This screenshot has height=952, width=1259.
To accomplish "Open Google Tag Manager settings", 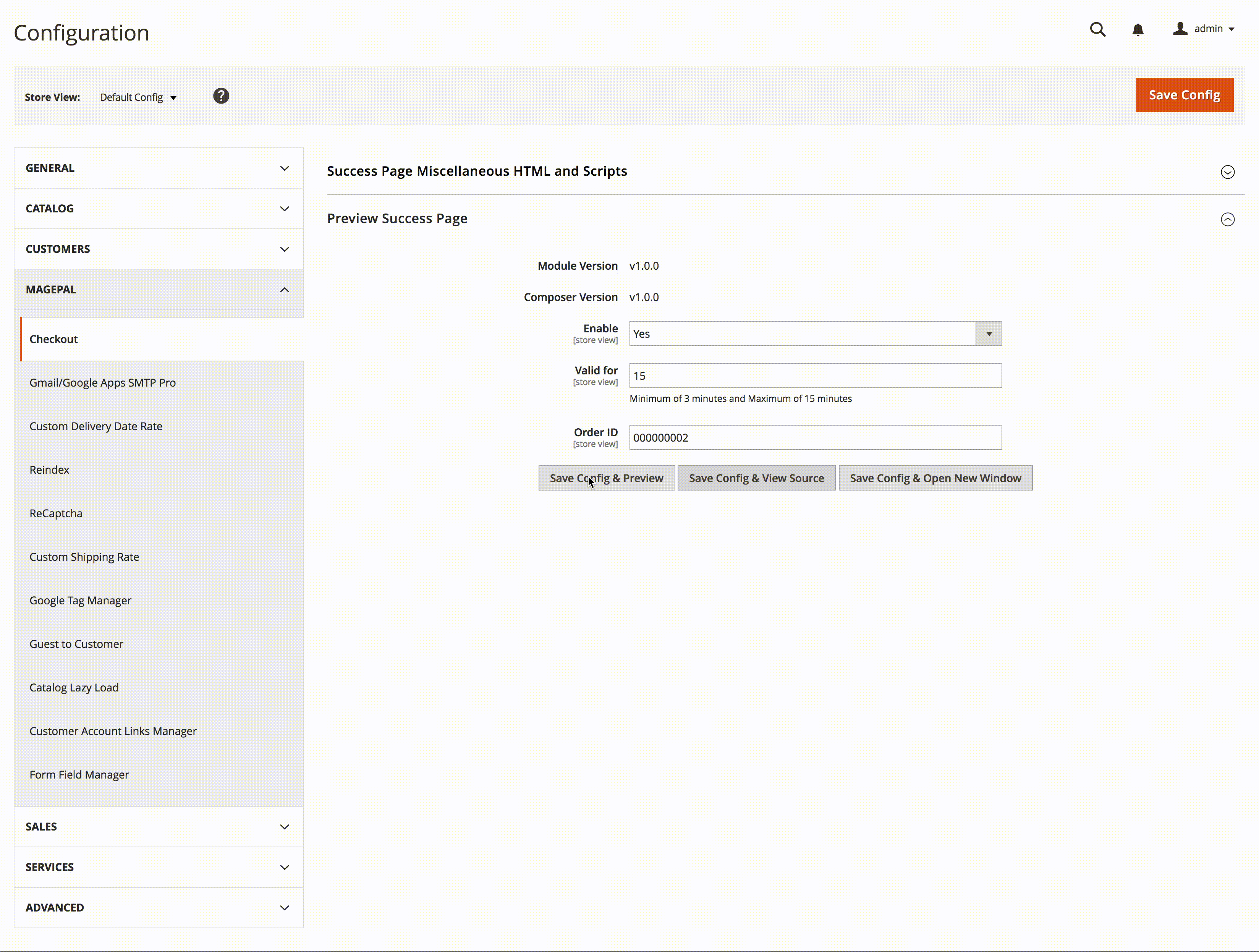I will pos(80,600).
